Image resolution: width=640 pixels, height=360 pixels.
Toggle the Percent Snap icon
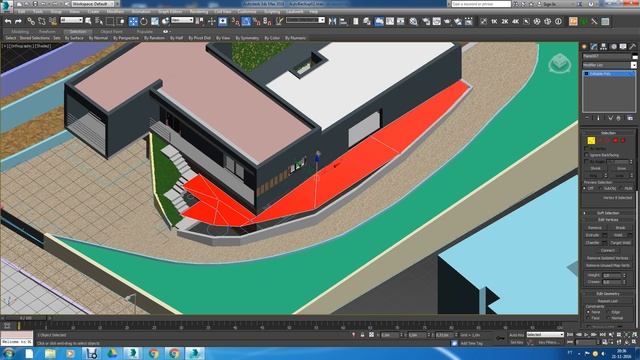[256, 21]
